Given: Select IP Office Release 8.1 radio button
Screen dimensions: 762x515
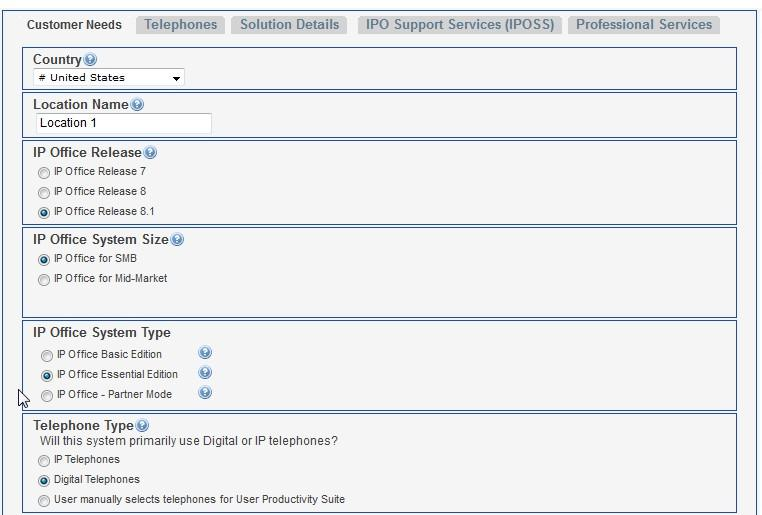Looking at the screenshot, I should [x=44, y=212].
